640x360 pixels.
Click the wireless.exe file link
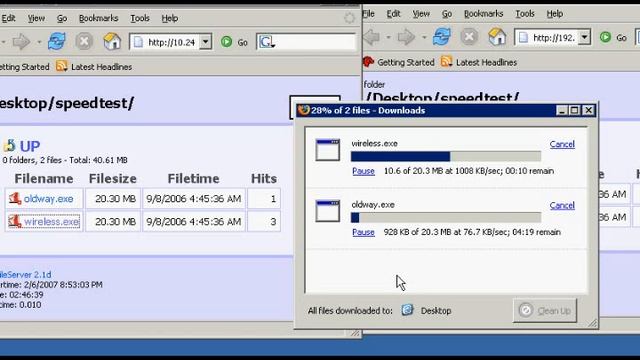[x=51, y=222]
